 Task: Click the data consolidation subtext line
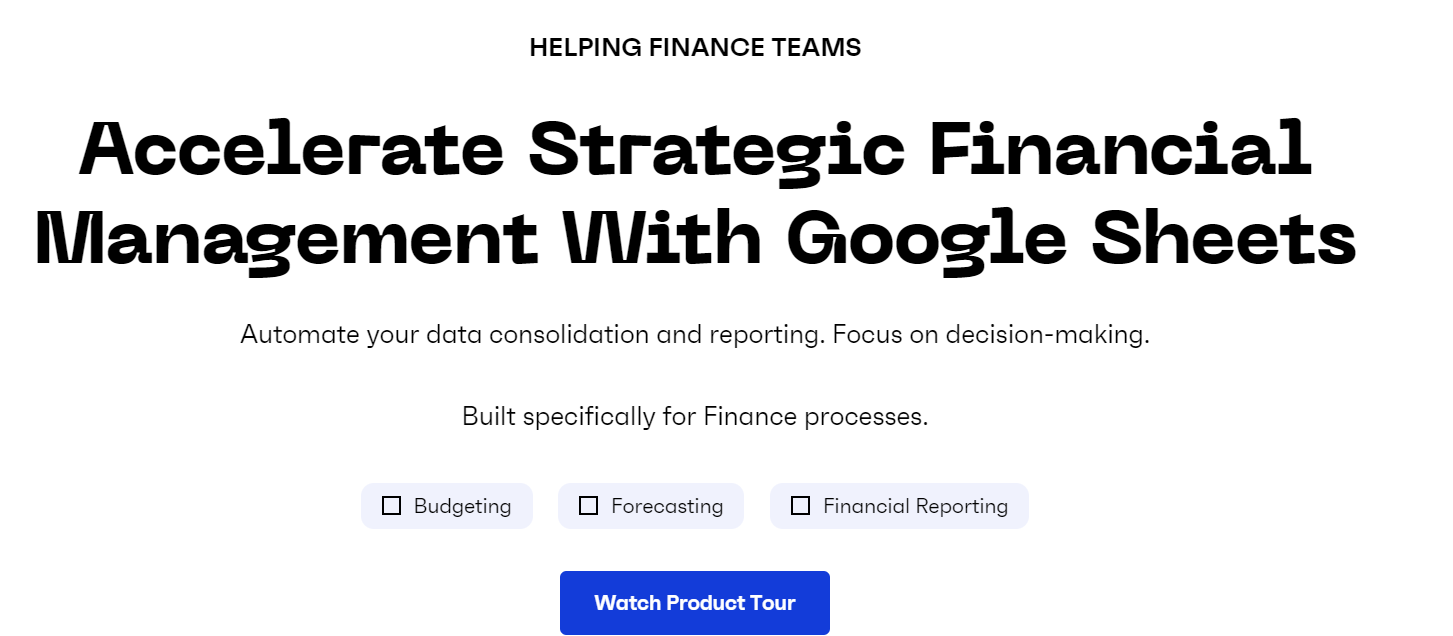click(696, 334)
